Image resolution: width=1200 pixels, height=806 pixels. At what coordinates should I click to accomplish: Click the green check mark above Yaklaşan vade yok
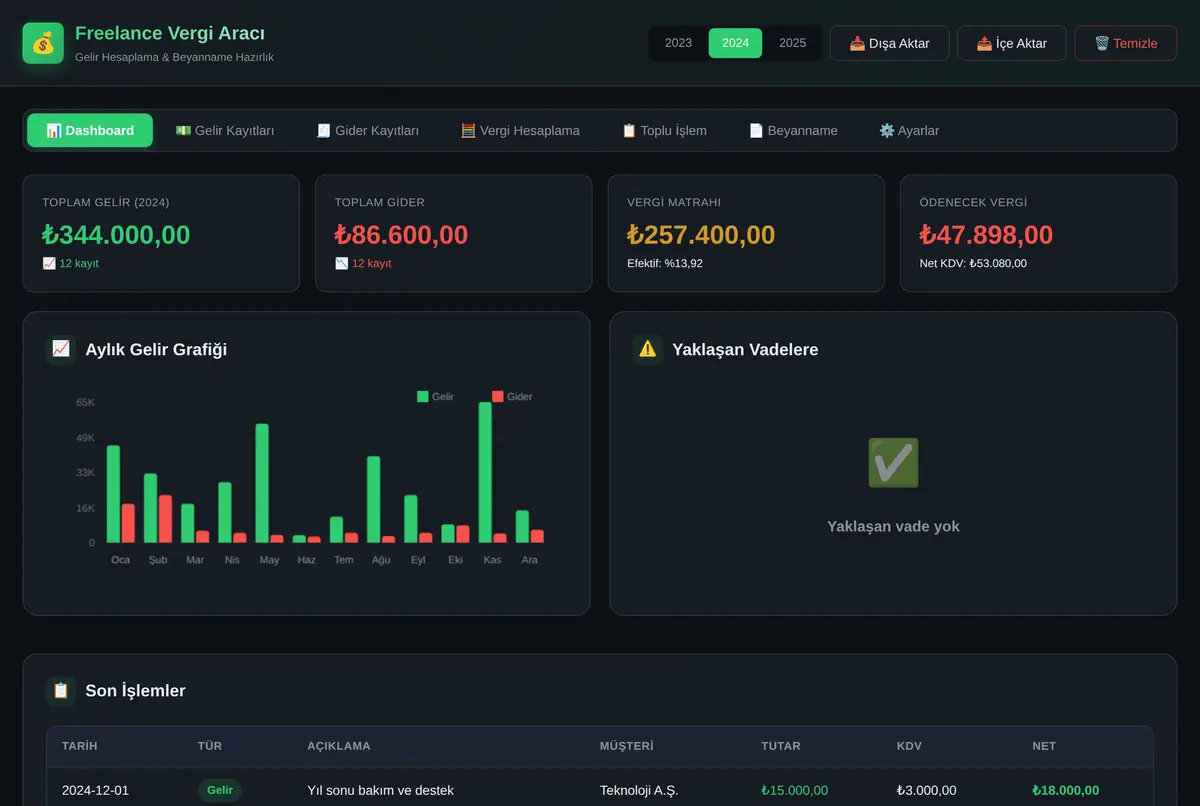(x=893, y=463)
